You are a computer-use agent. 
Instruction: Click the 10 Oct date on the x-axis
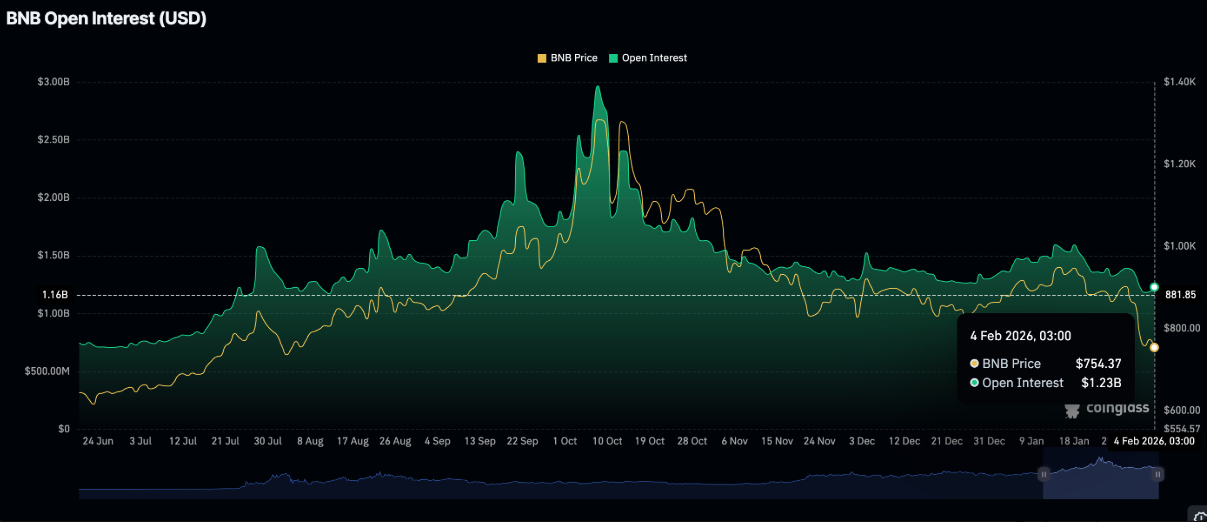[x=607, y=441]
